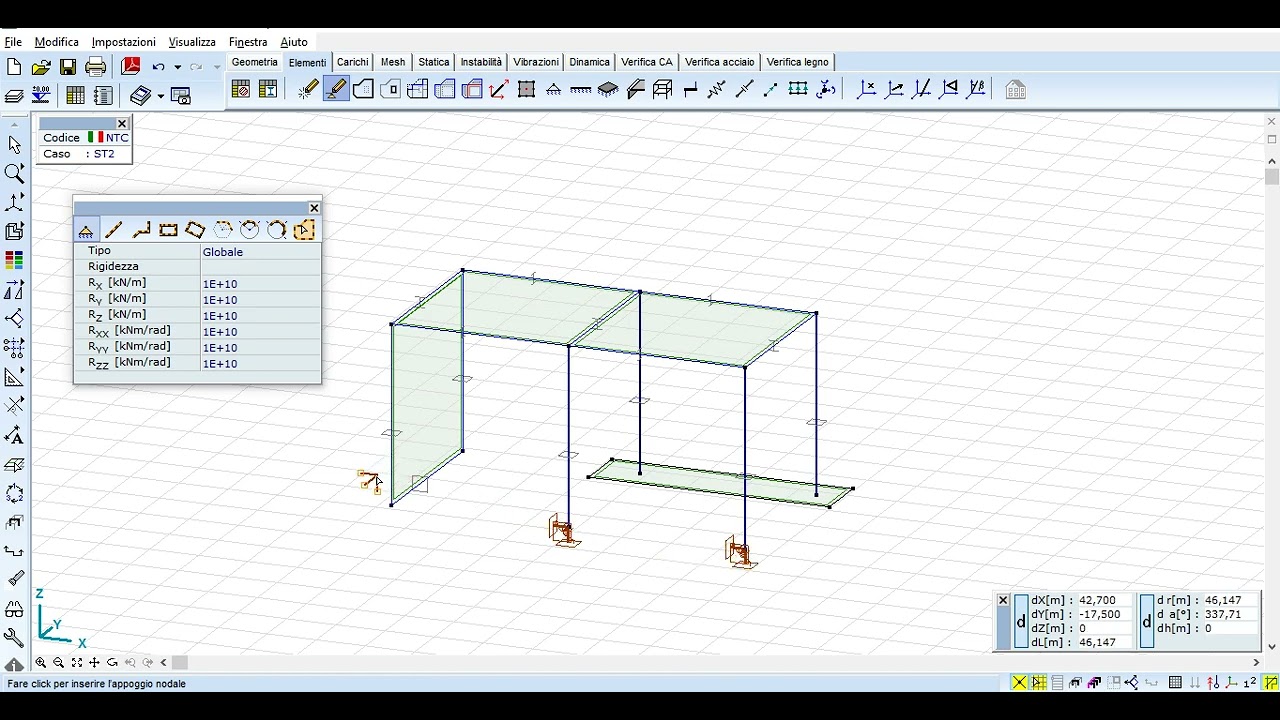The image size is (1280, 720).
Task: Switch to the Geometria tab
Action: point(255,62)
